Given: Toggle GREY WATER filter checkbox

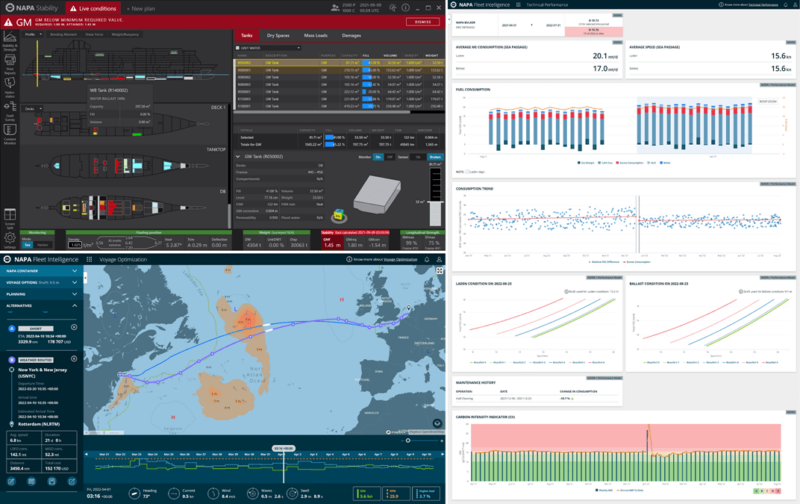Looking at the screenshot, I should [x=237, y=48].
